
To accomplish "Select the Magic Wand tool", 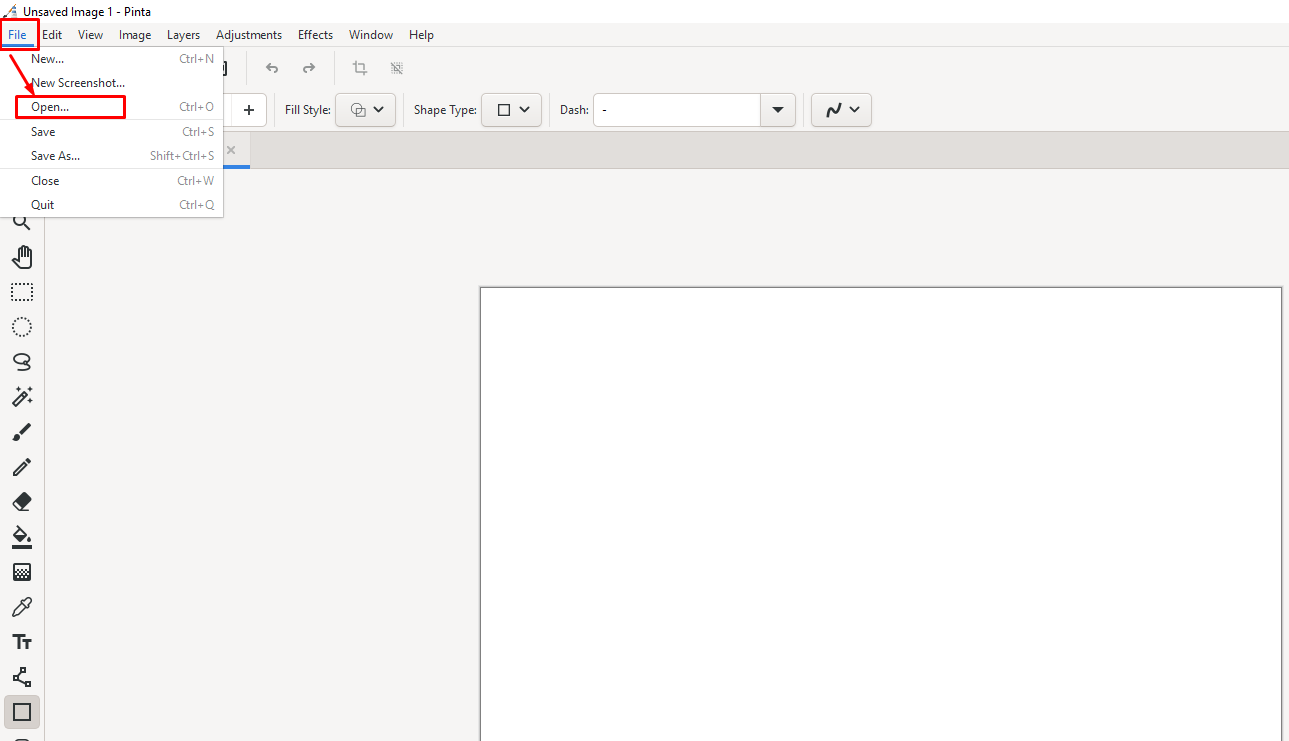I will tap(22, 397).
